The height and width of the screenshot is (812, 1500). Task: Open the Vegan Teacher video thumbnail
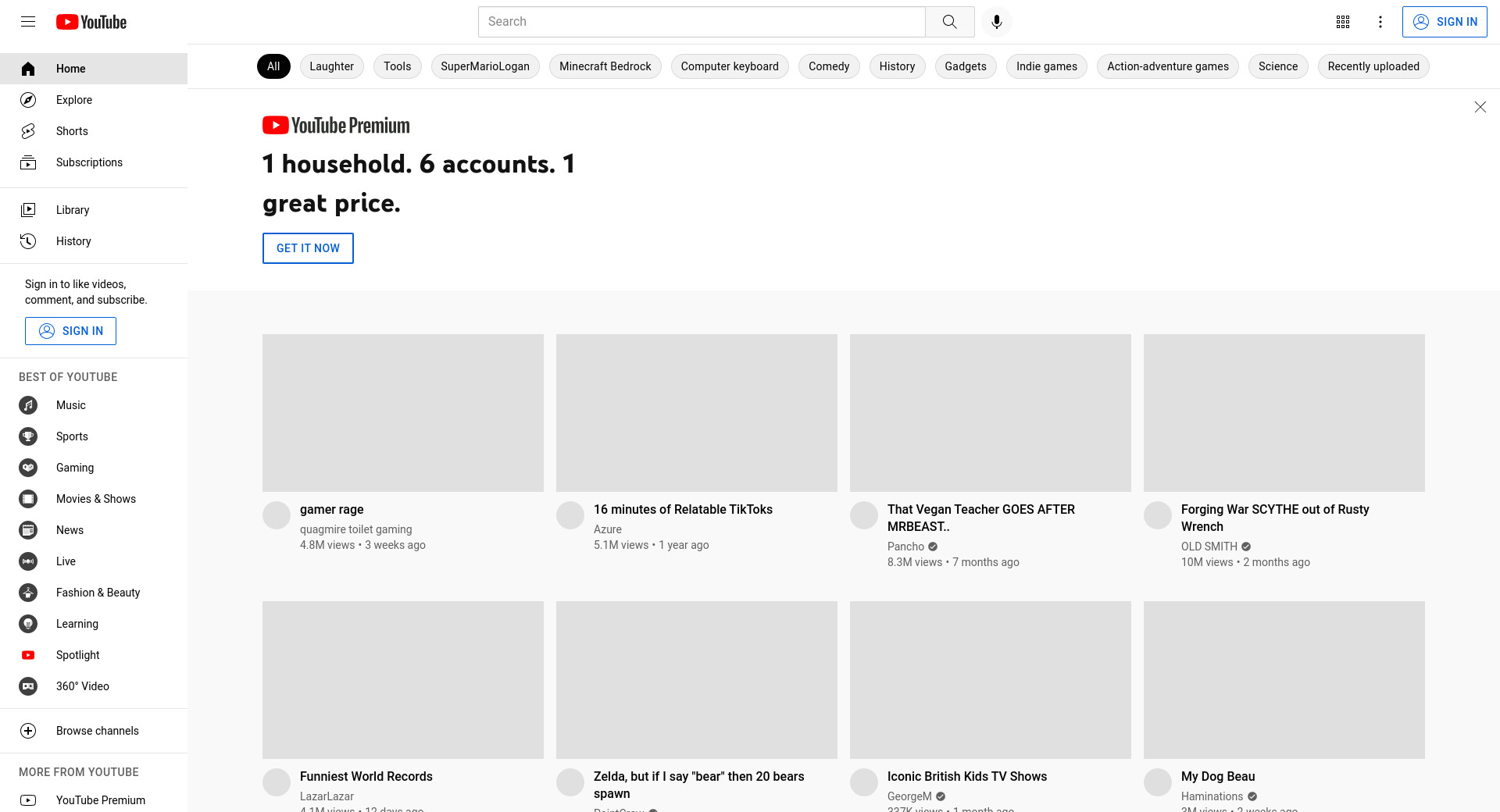[x=991, y=413]
